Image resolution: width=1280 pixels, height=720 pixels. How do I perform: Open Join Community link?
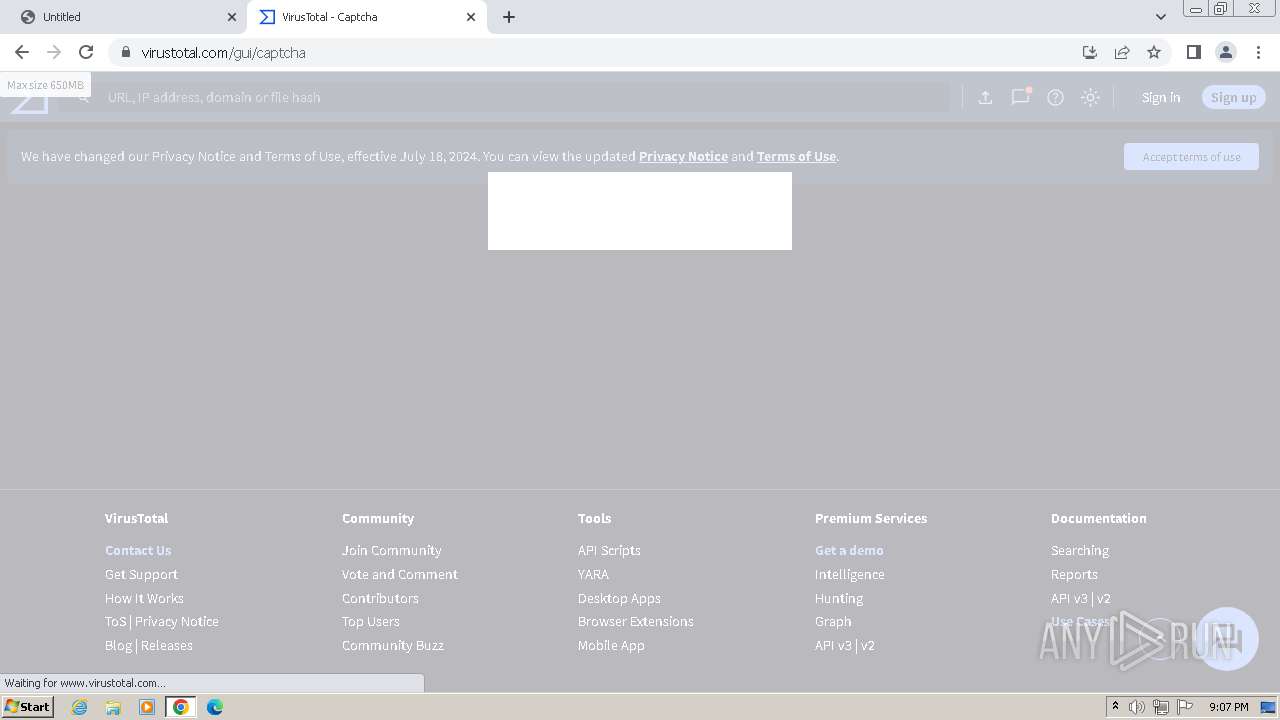391,550
